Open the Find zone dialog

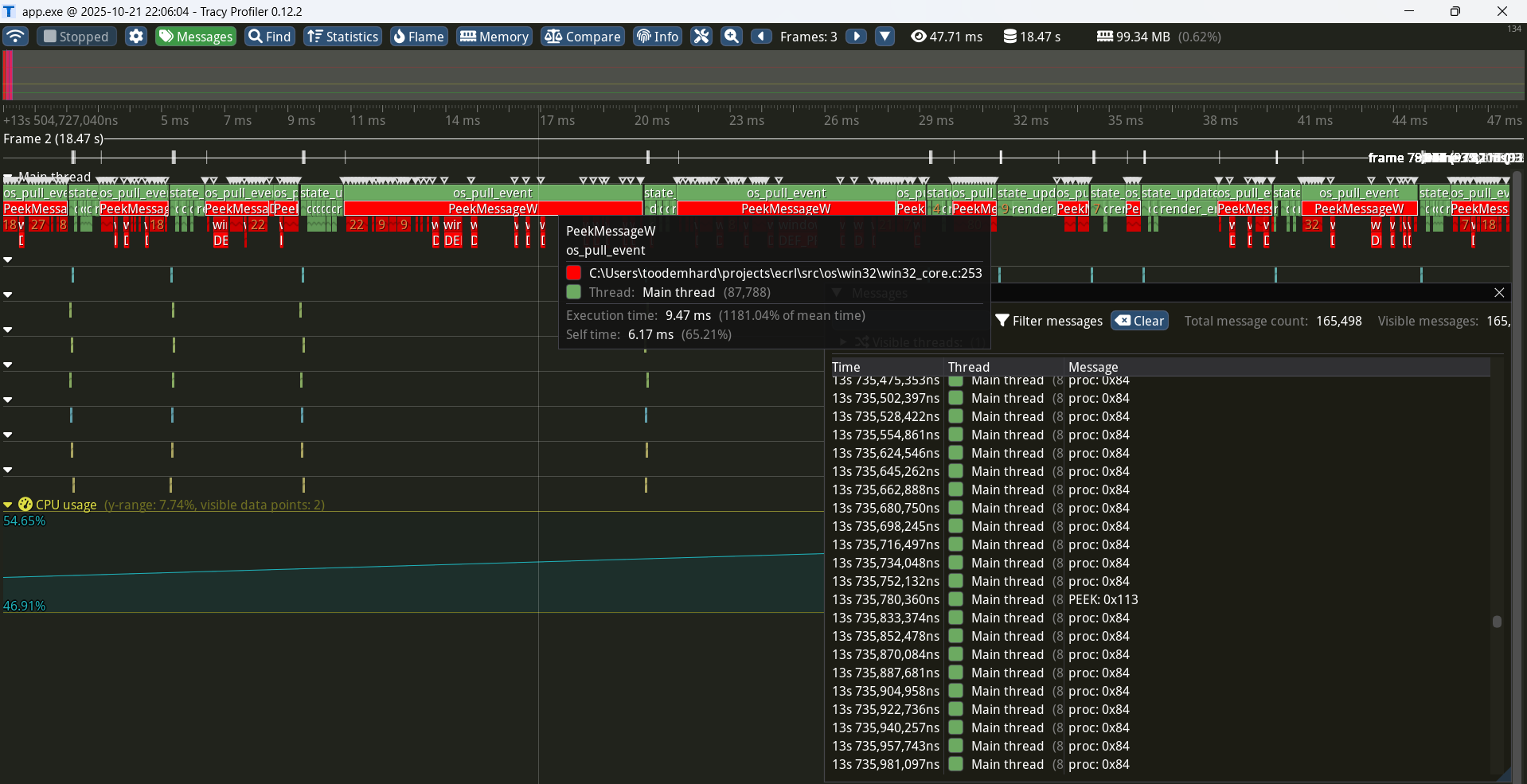click(270, 37)
